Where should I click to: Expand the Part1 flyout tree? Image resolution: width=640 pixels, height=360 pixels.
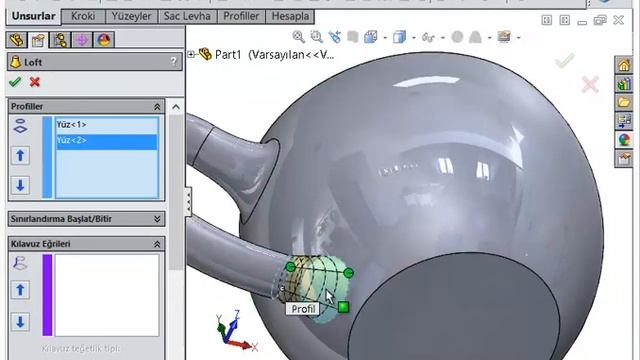[x=191, y=54]
